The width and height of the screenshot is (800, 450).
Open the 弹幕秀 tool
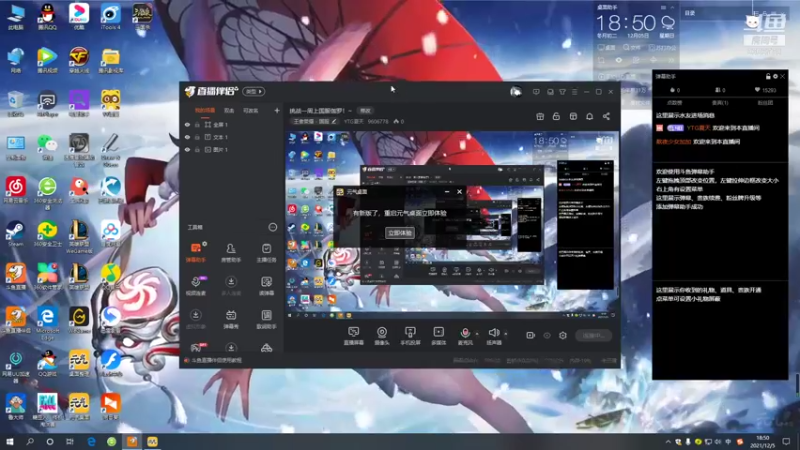[x=231, y=319]
